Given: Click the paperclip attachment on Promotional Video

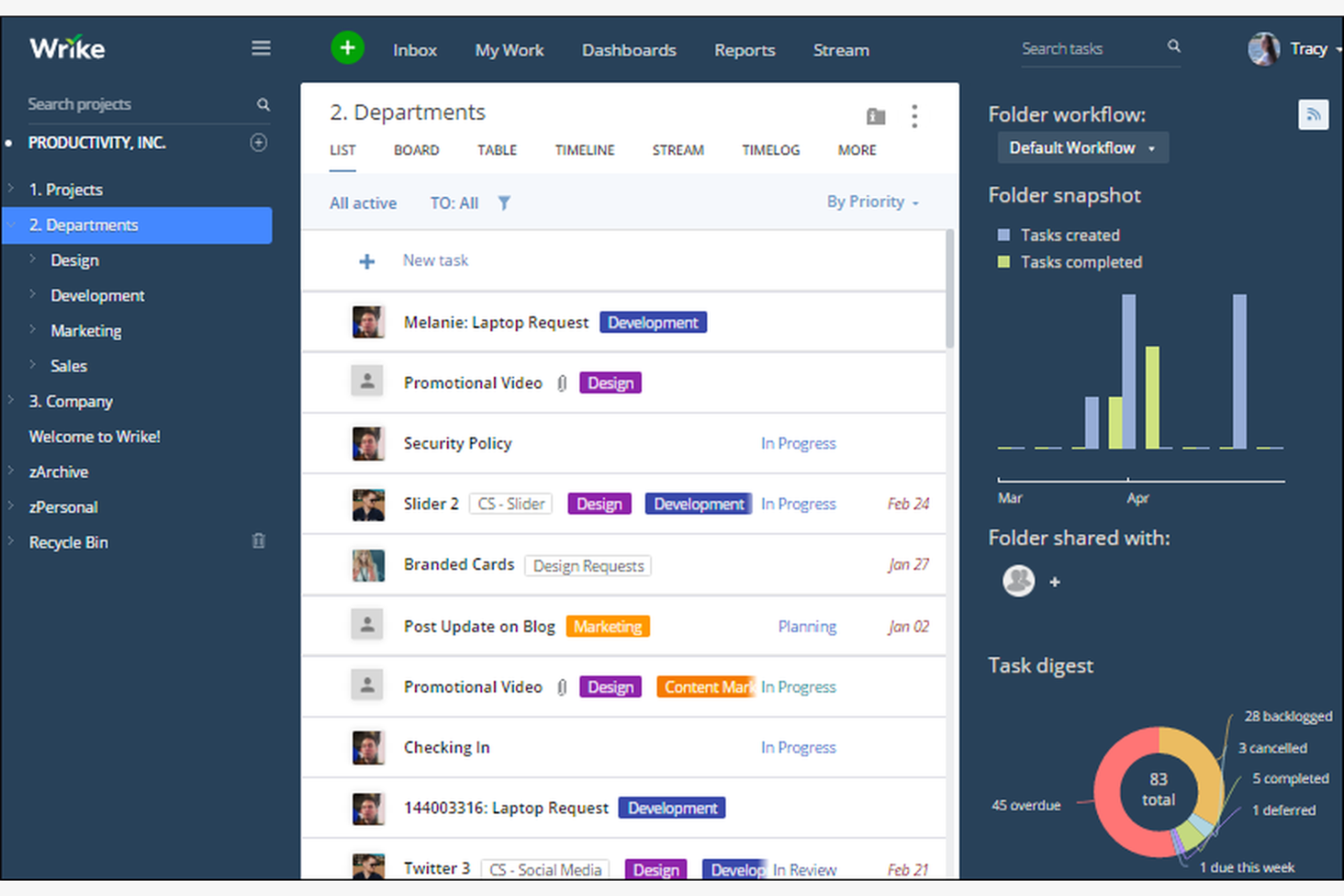Looking at the screenshot, I should tap(562, 382).
